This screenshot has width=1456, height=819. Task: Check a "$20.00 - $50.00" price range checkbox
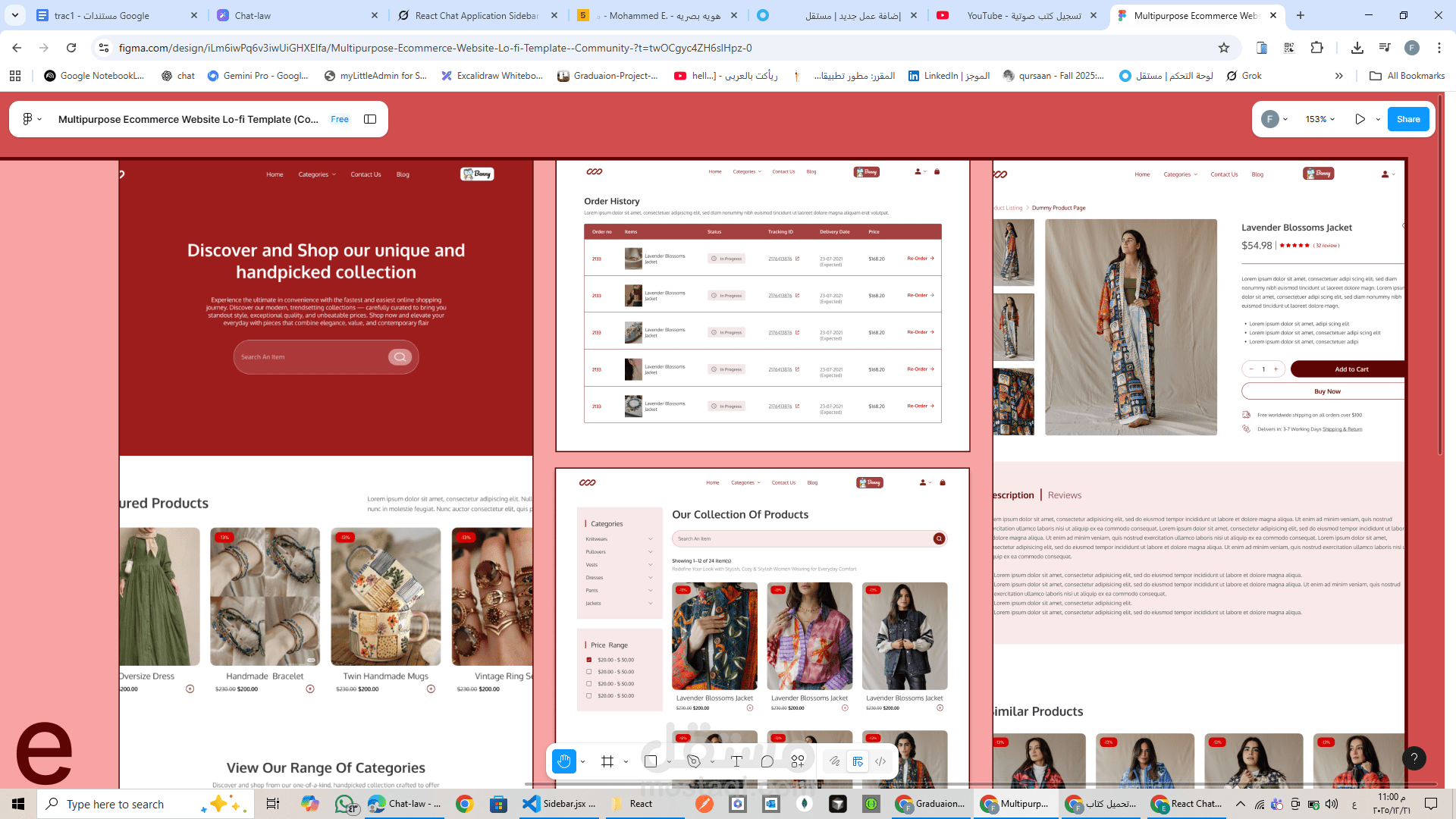point(589,671)
